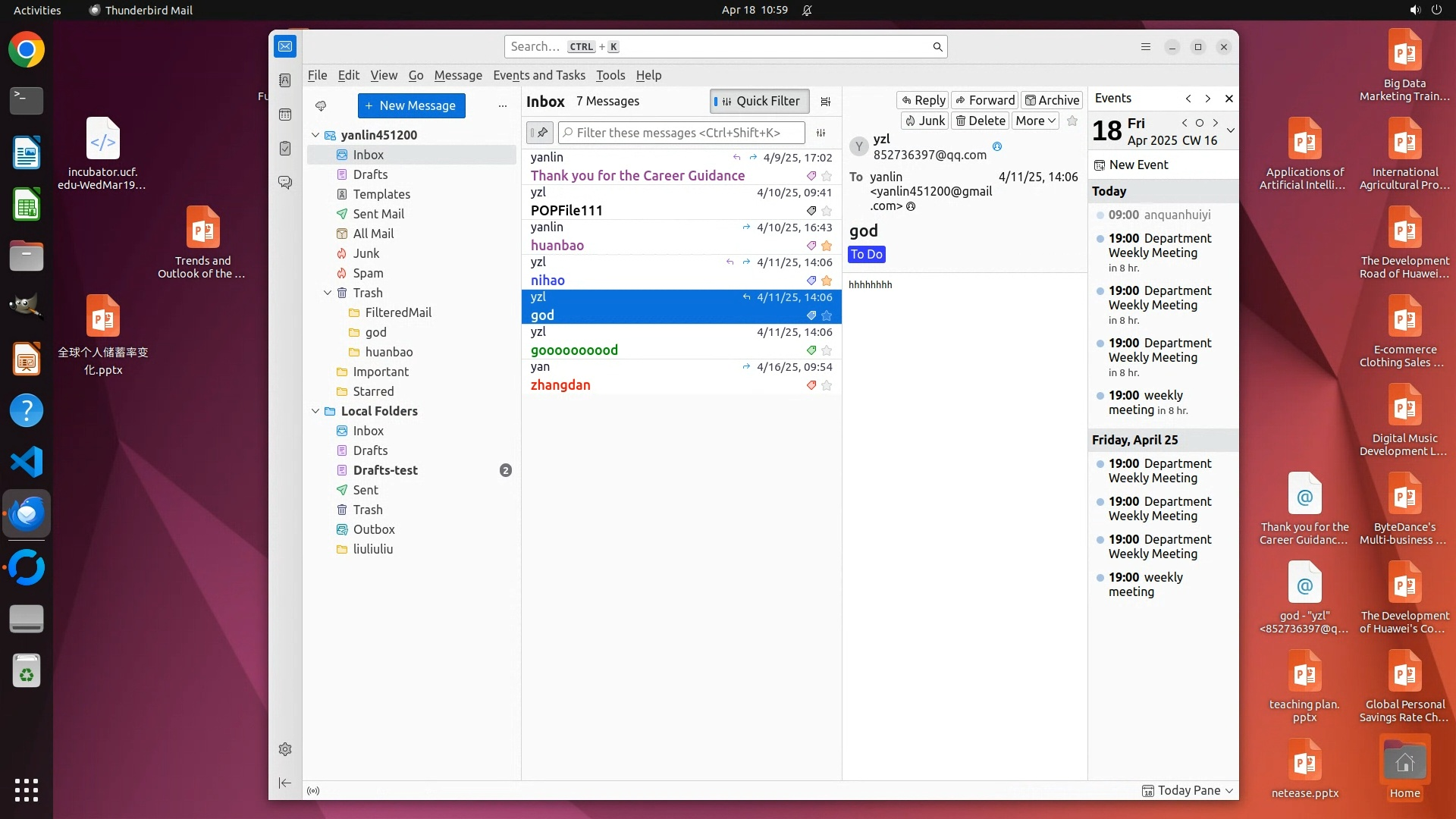Screen dimensions: 1456x819
Task: Open the Events and Tasks menu
Action: [x=538, y=75]
